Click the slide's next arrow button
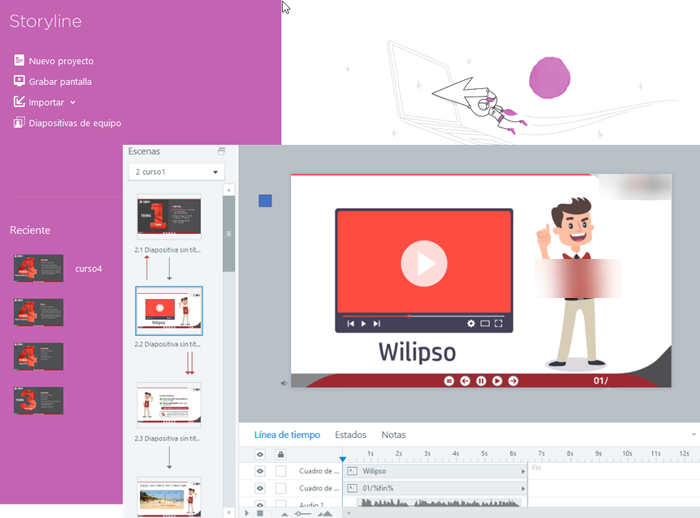Screen dimensions: 700x518 coord(513,381)
